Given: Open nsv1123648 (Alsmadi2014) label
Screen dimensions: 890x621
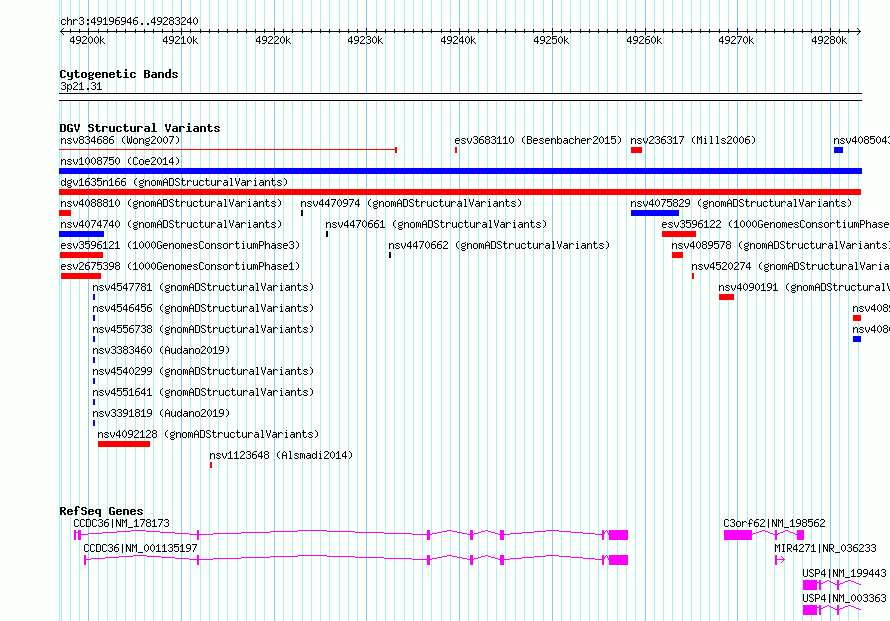Looking at the screenshot, I should pos(281,455).
